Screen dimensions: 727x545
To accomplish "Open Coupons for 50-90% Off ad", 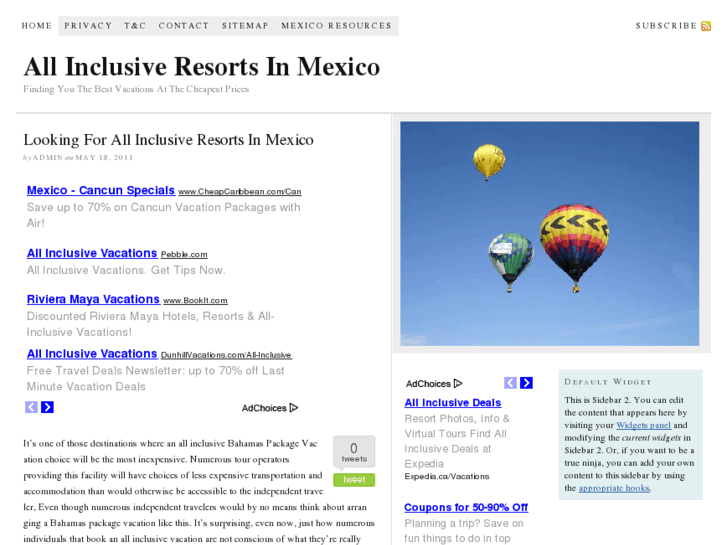I will tap(466, 507).
